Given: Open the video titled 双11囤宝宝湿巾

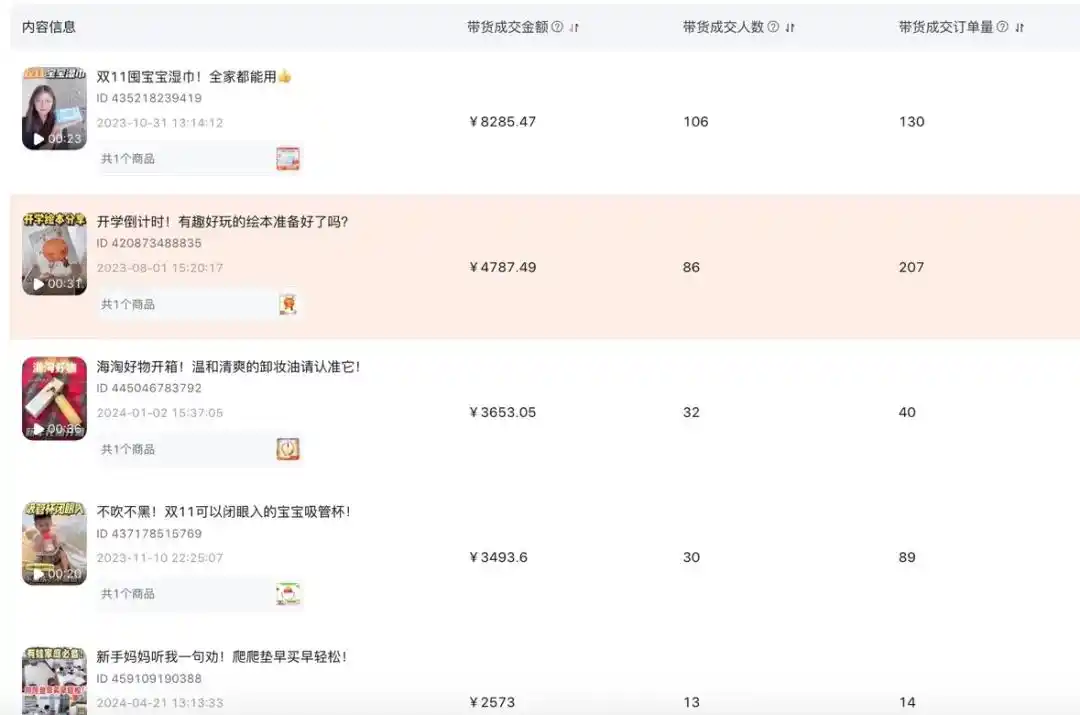Looking at the screenshot, I should [190, 75].
